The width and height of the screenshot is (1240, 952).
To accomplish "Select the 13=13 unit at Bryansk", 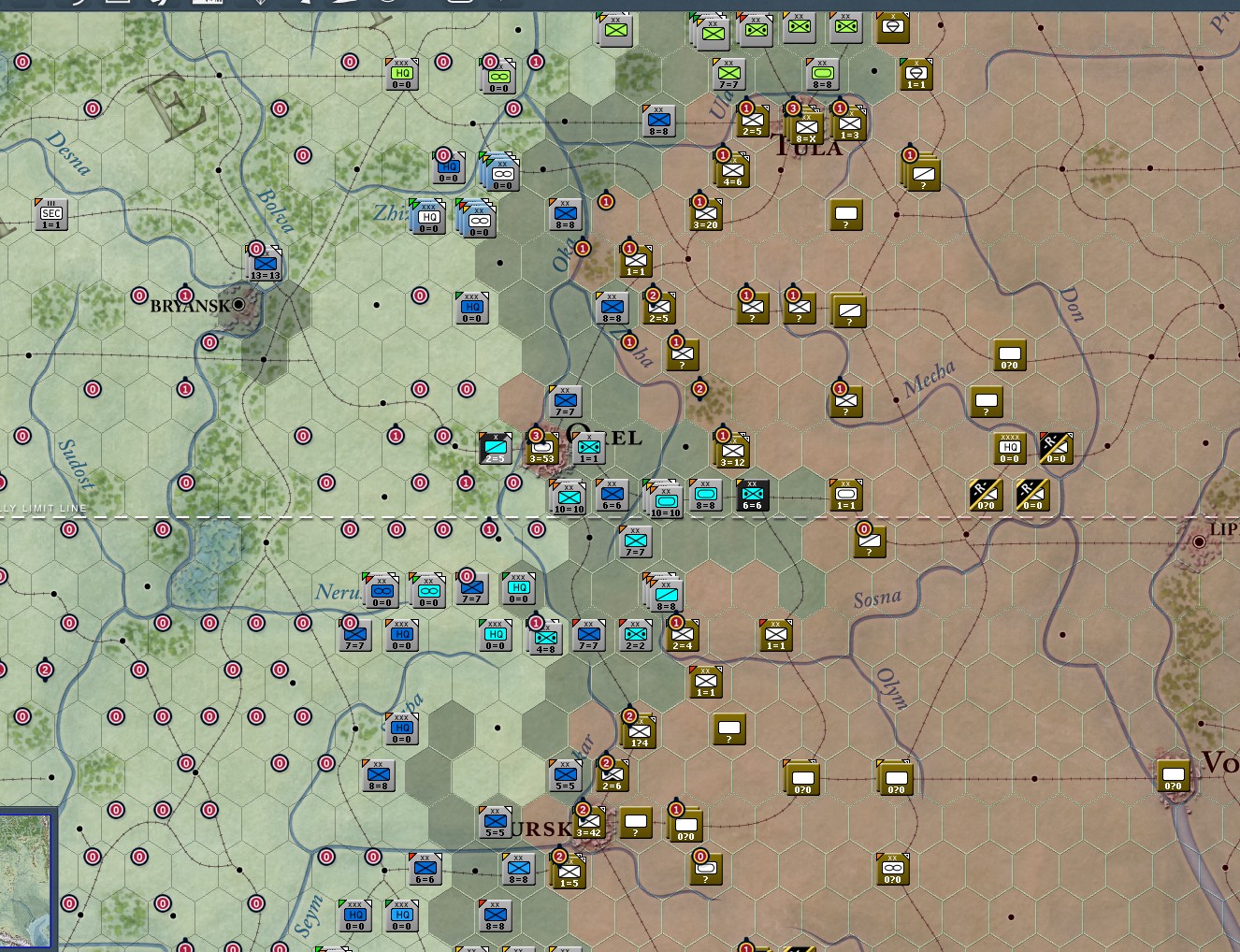I will click(x=266, y=263).
